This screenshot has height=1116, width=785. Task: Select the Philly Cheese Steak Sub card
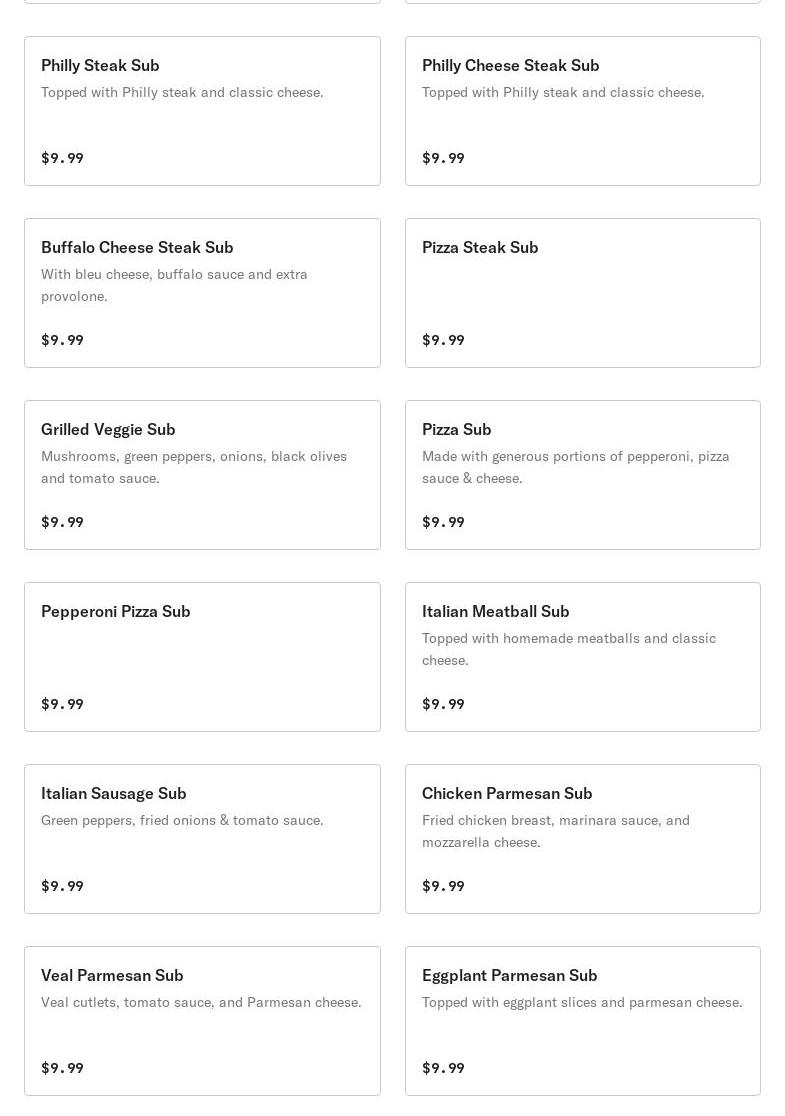[582, 111]
